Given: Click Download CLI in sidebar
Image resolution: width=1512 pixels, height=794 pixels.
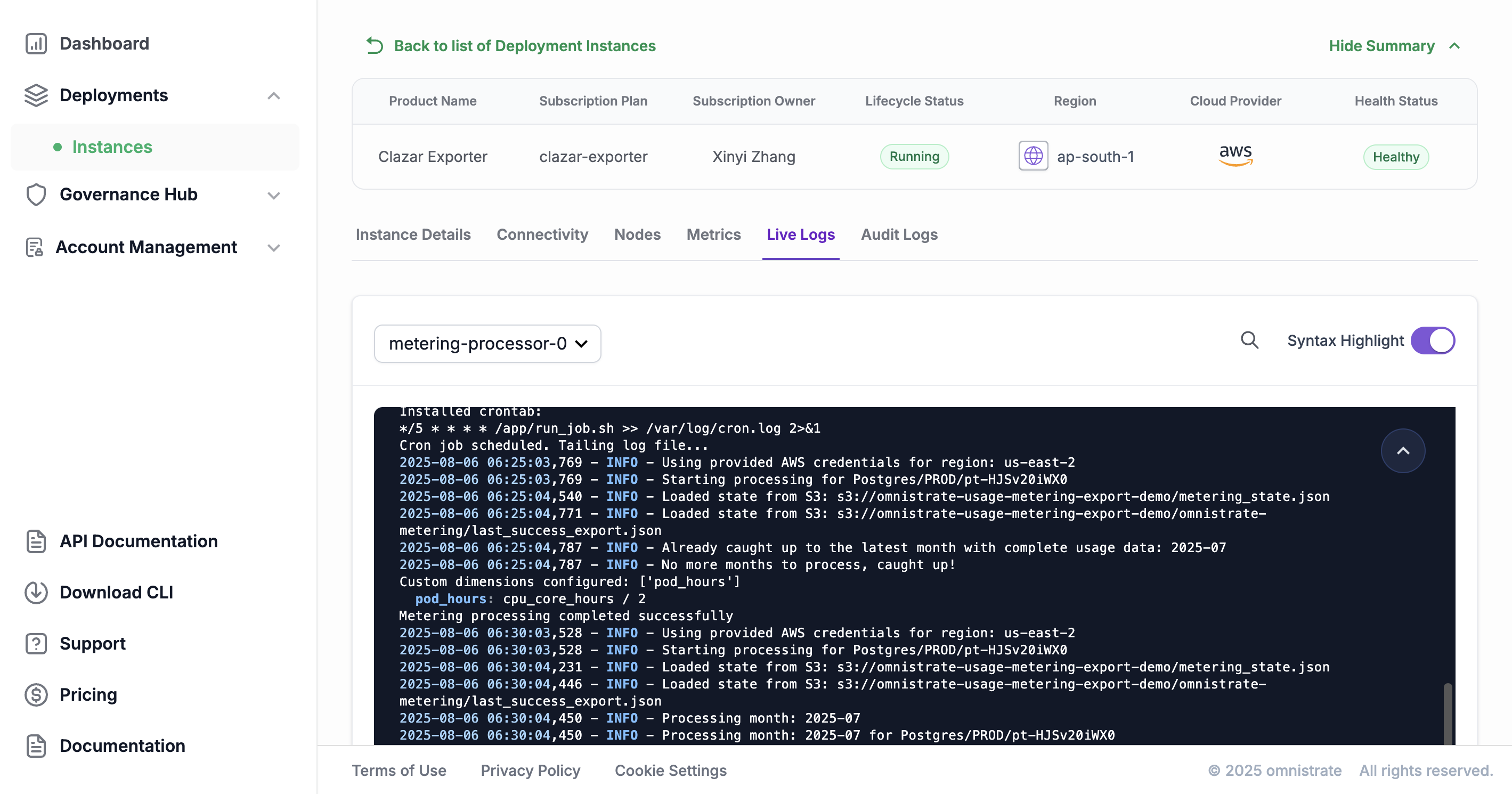Looking at the screenshot, I should (116, 592).
